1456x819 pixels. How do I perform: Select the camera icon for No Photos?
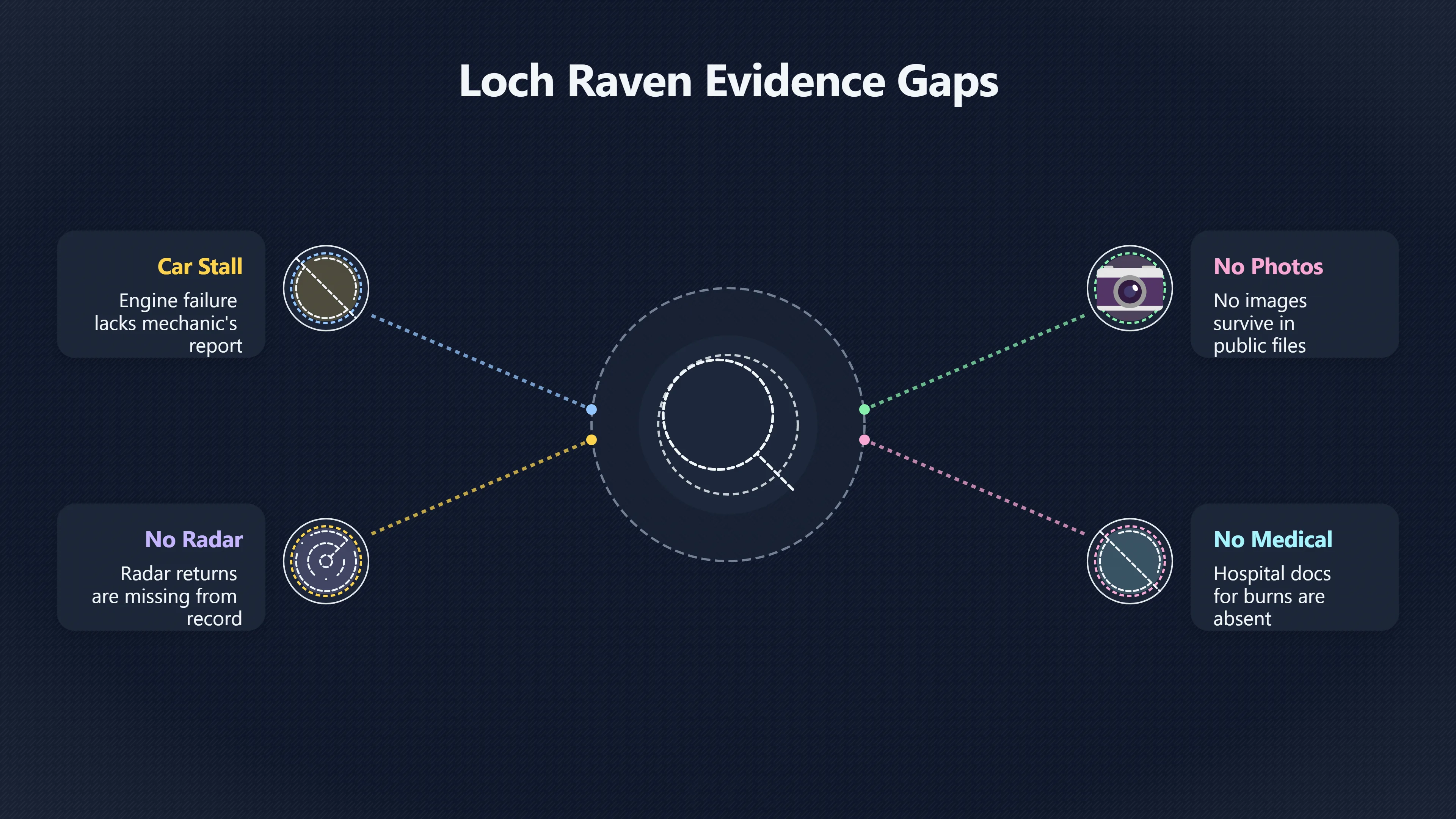(x=1130, y=288)
